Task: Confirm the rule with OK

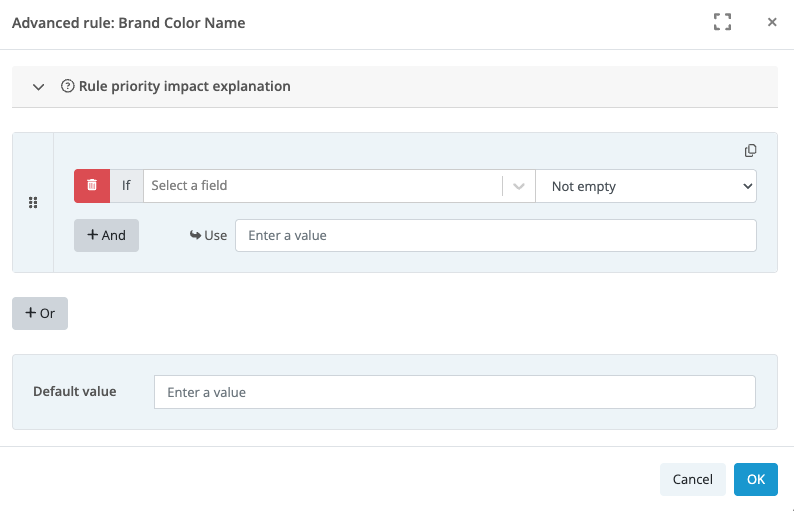Action: (756, 479)
